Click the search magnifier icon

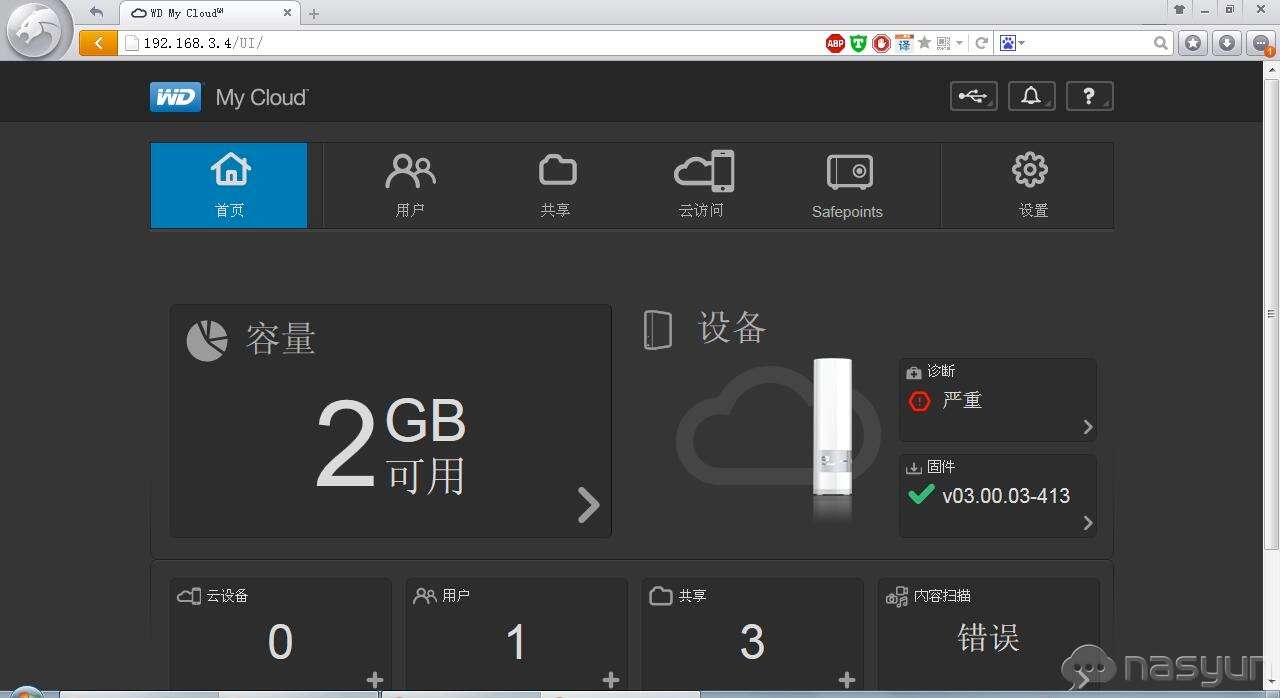coord(1160,43)
